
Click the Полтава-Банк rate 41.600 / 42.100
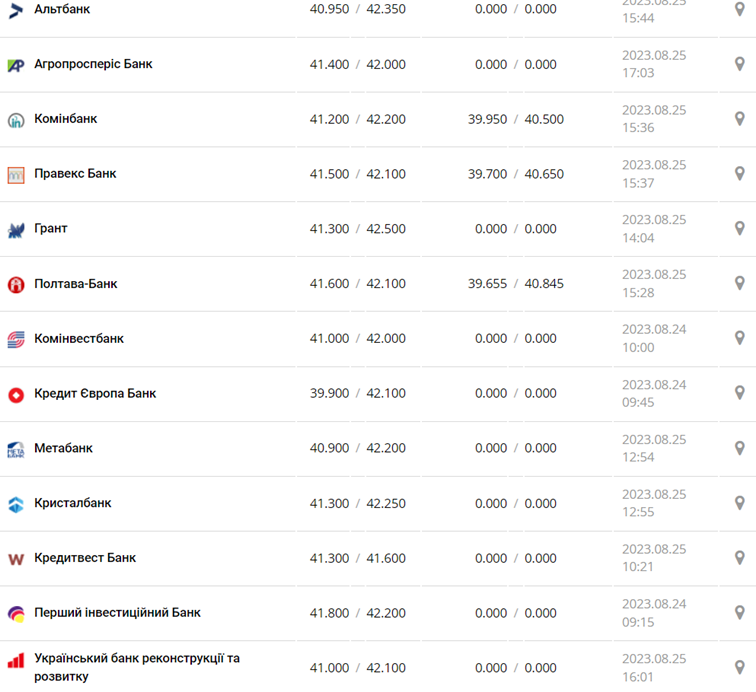(357, 284)
